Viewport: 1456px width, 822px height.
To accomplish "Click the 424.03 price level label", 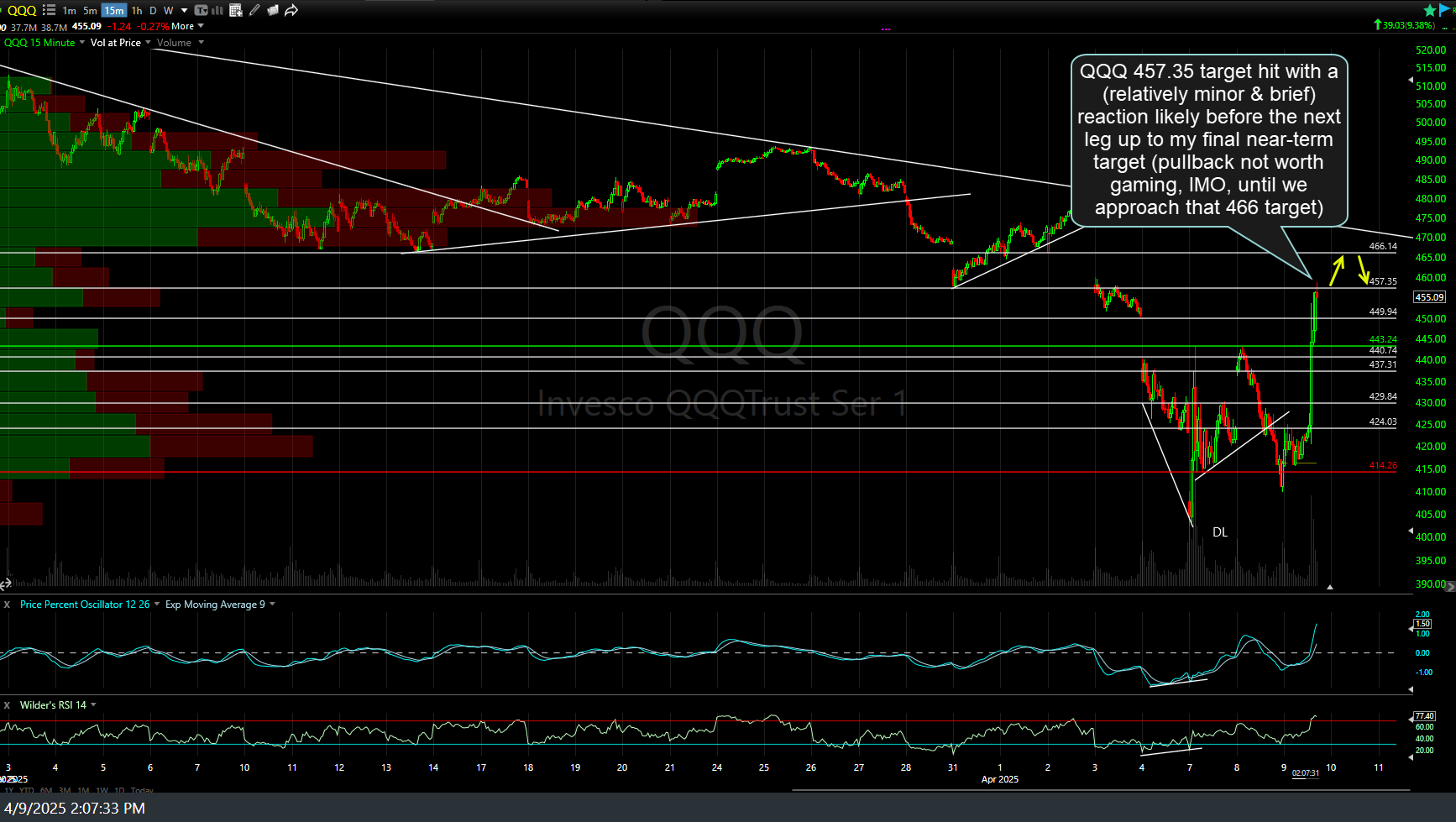I will click(1383, 421).
